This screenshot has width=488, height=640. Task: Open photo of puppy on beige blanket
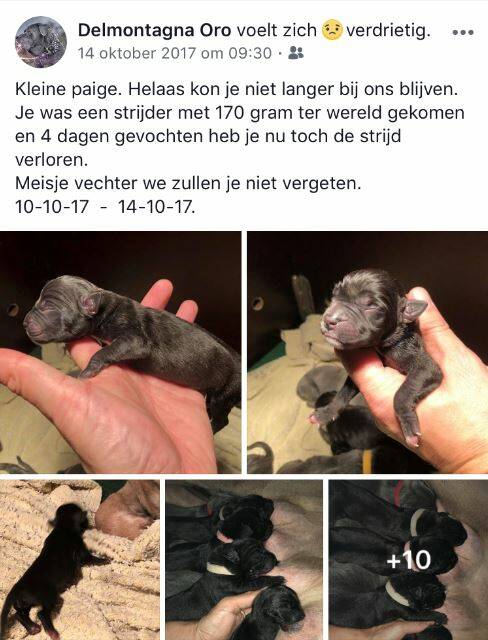coord(80,560)
